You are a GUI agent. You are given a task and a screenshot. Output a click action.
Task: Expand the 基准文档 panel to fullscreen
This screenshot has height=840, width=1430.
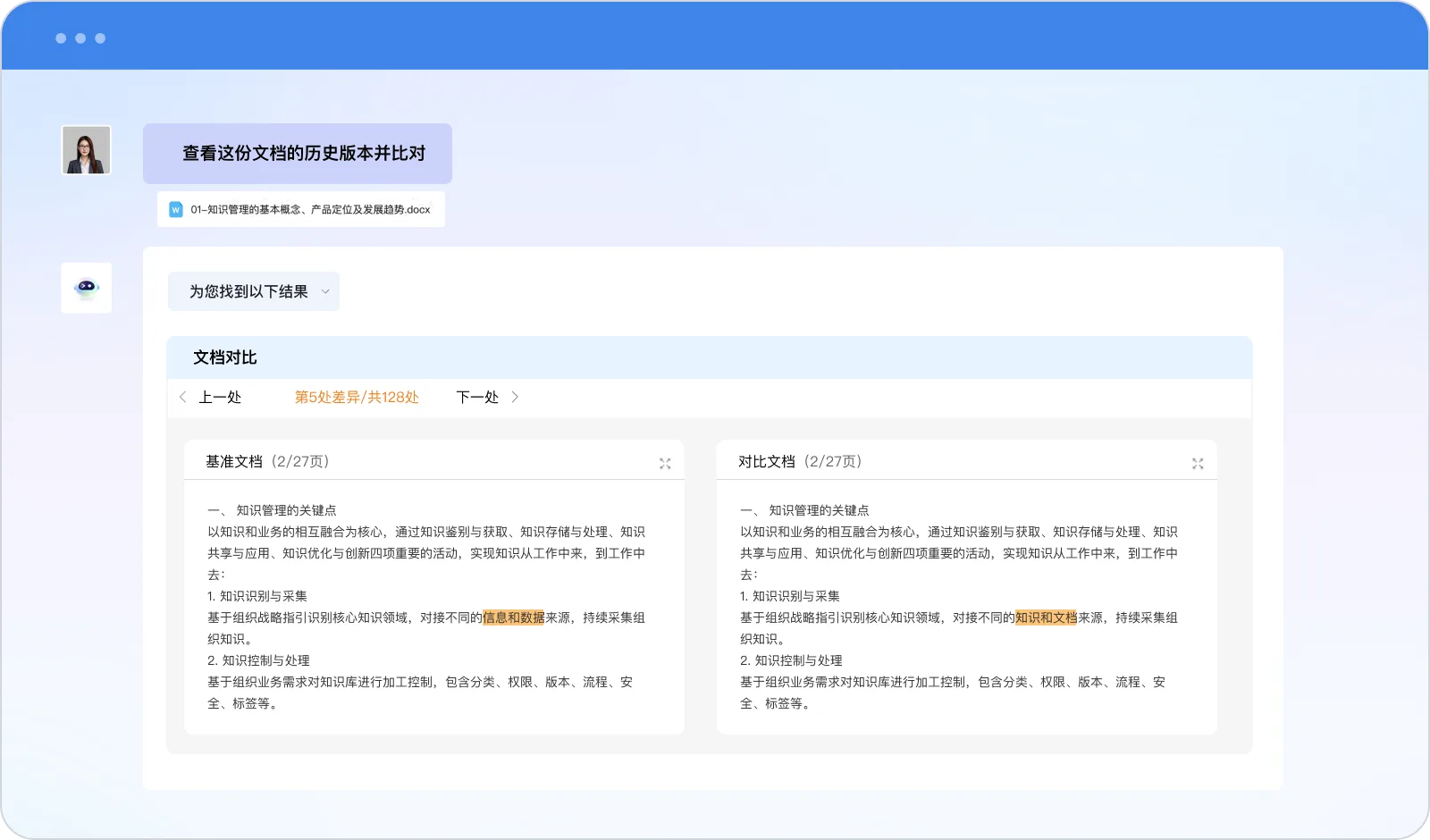[x=665, y=463]
